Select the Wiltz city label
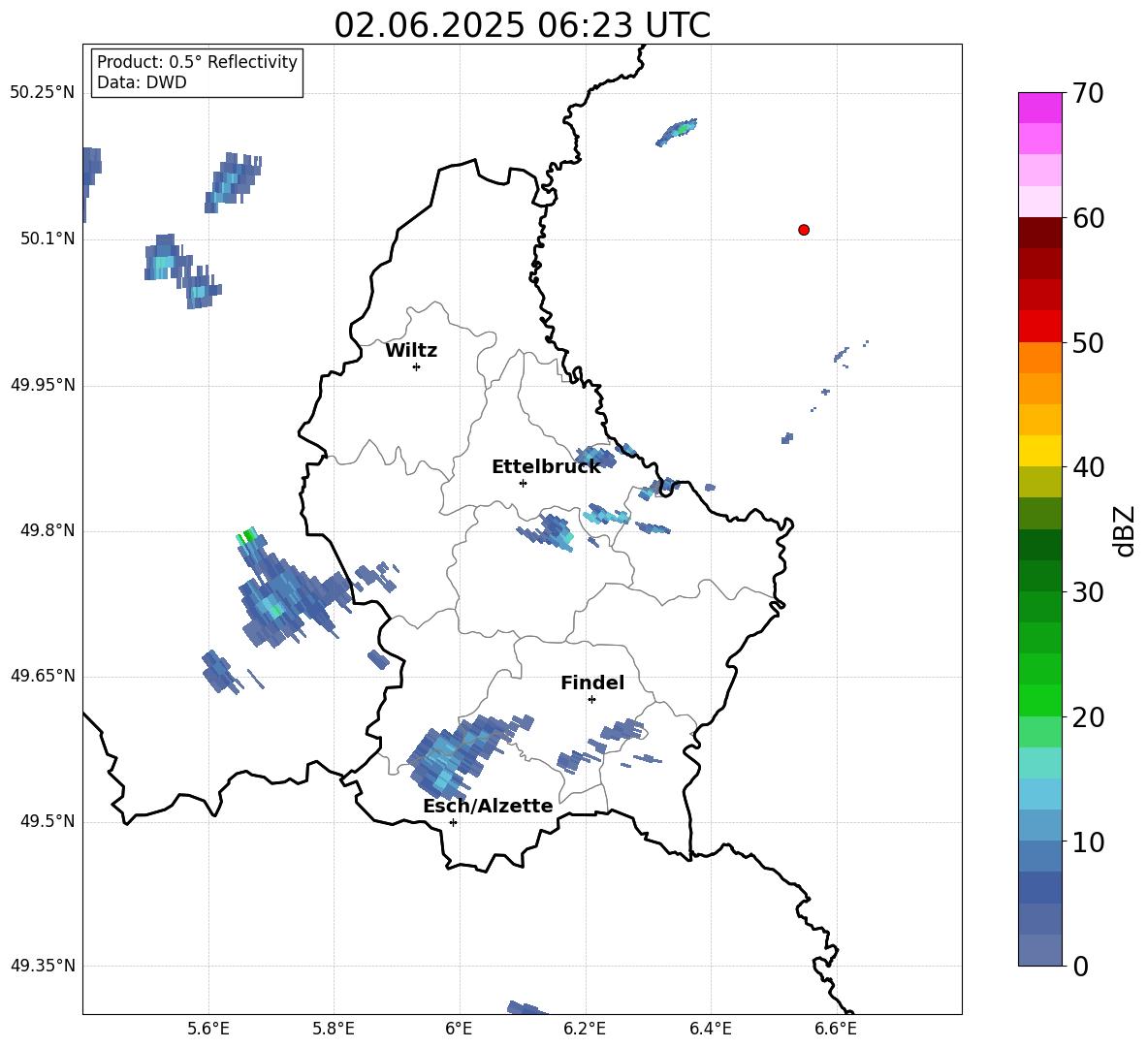 411,351
